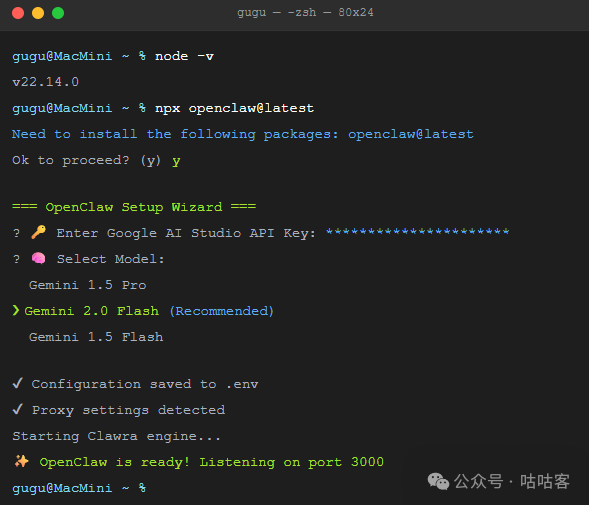Choose the 'Gemini 1.5 Pro' model option
Image resolution: width=589 pixels, height=505 pixels.
pyautogui.click(x=88, y=285)
